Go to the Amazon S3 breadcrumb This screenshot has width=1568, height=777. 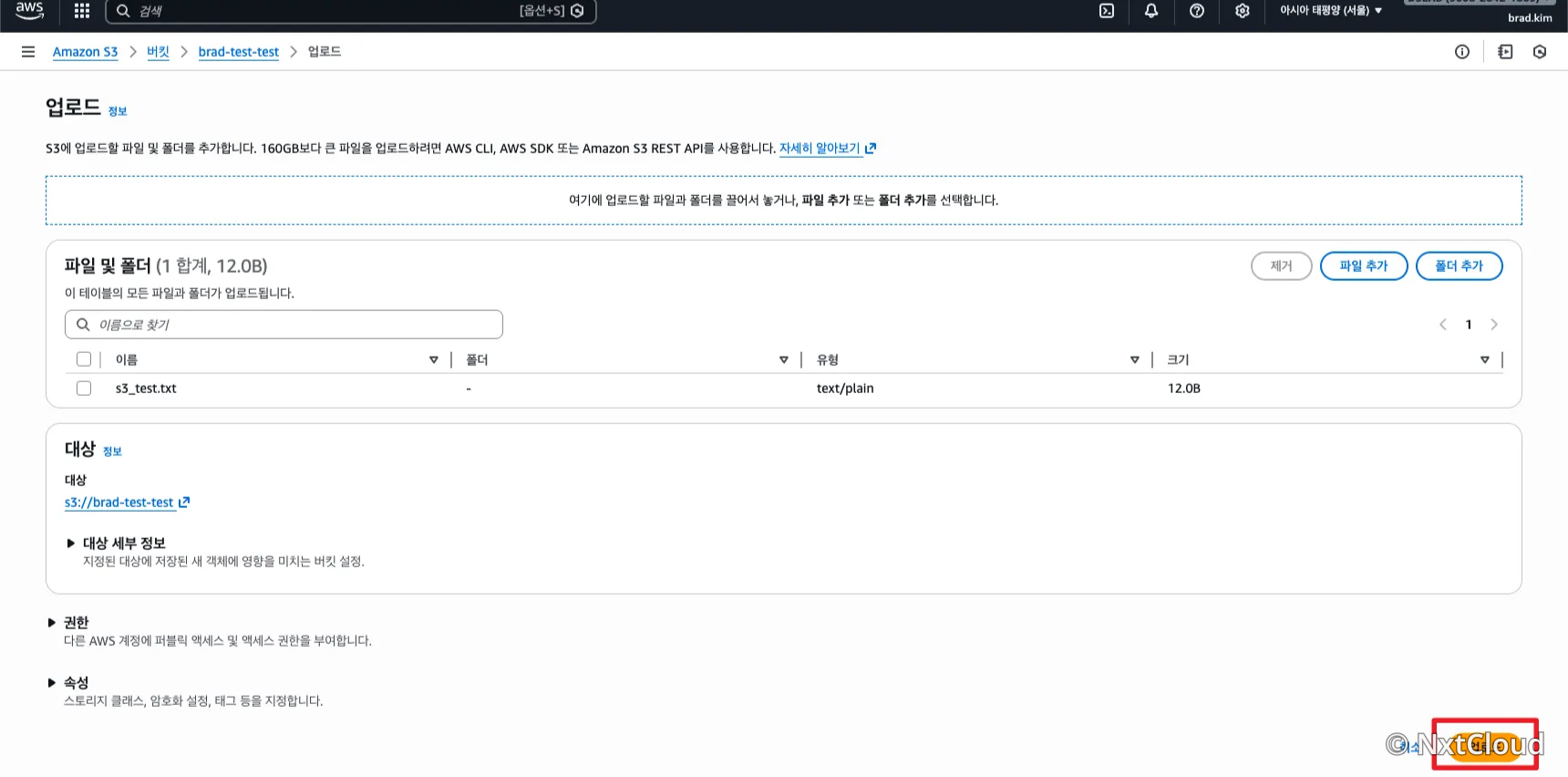click(85, 52)
